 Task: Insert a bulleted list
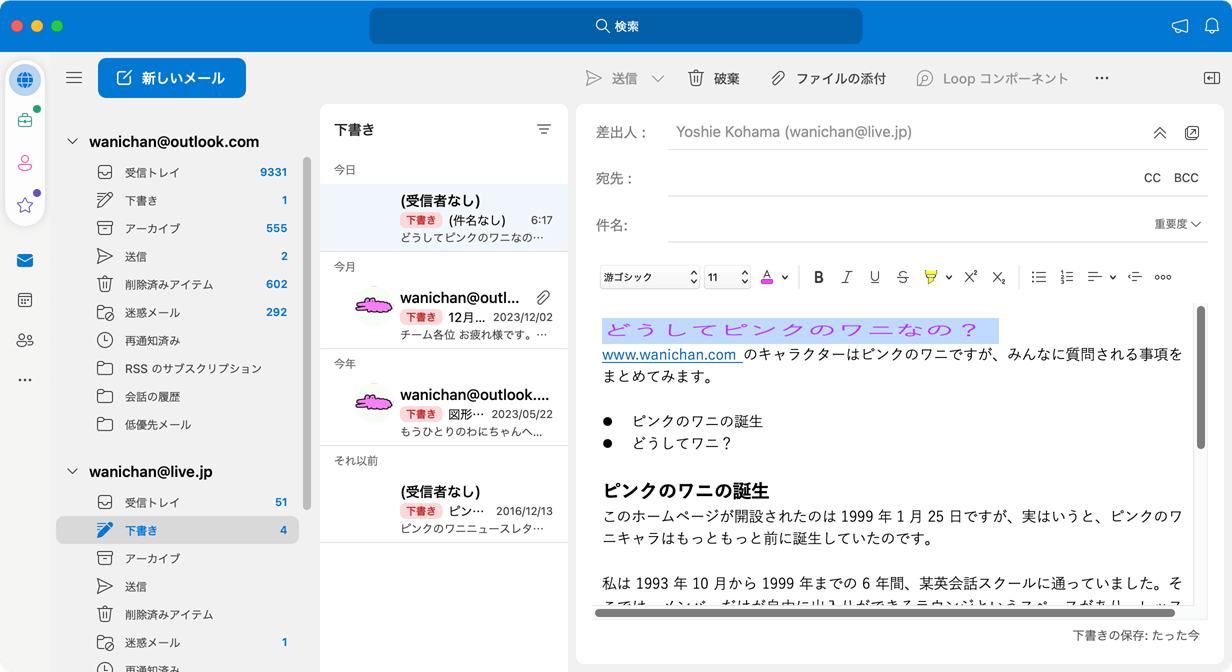pyautogui.click(x=1038, y=277)
